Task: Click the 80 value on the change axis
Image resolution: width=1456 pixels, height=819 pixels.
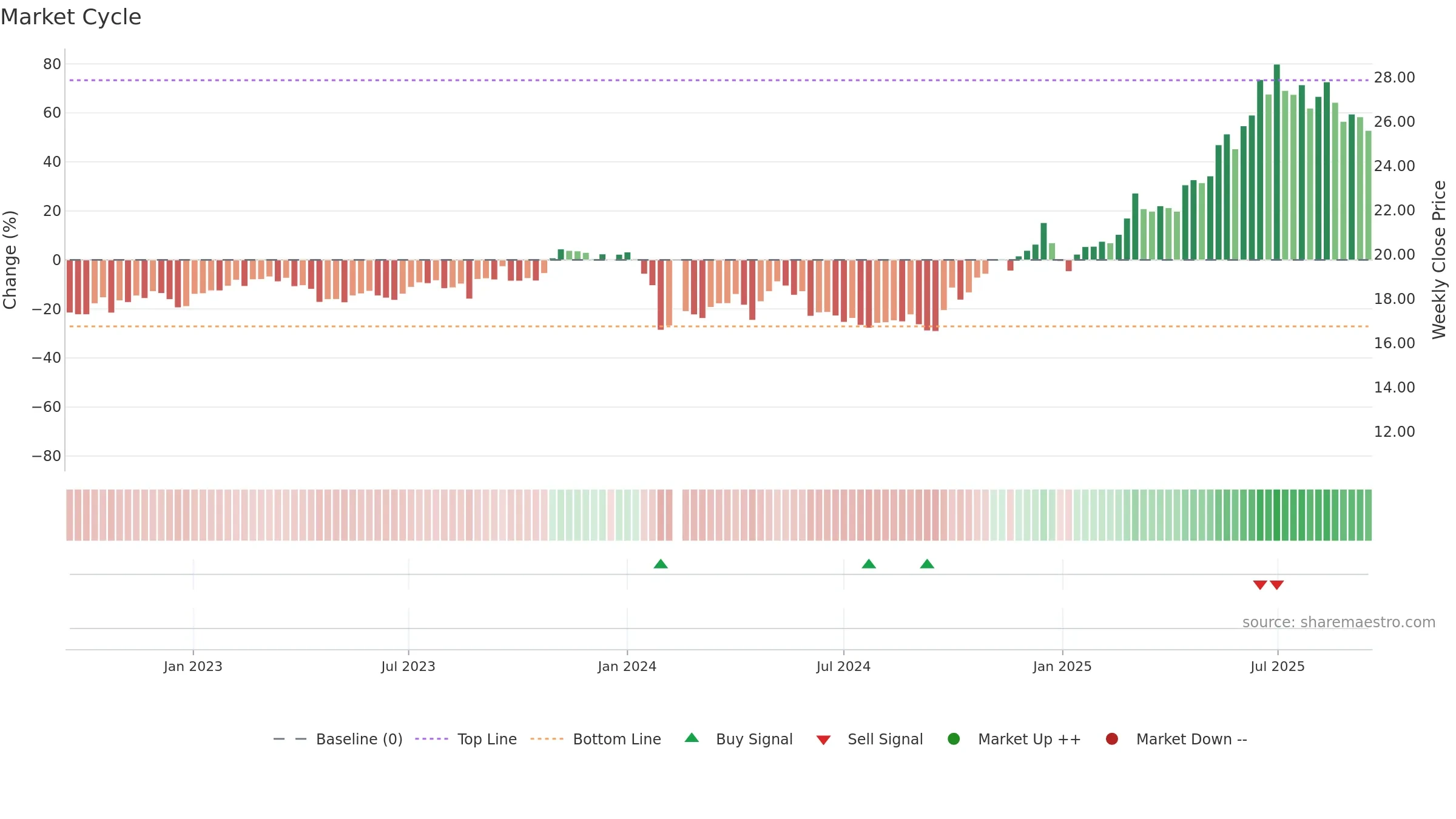Action: click(52, 64)
